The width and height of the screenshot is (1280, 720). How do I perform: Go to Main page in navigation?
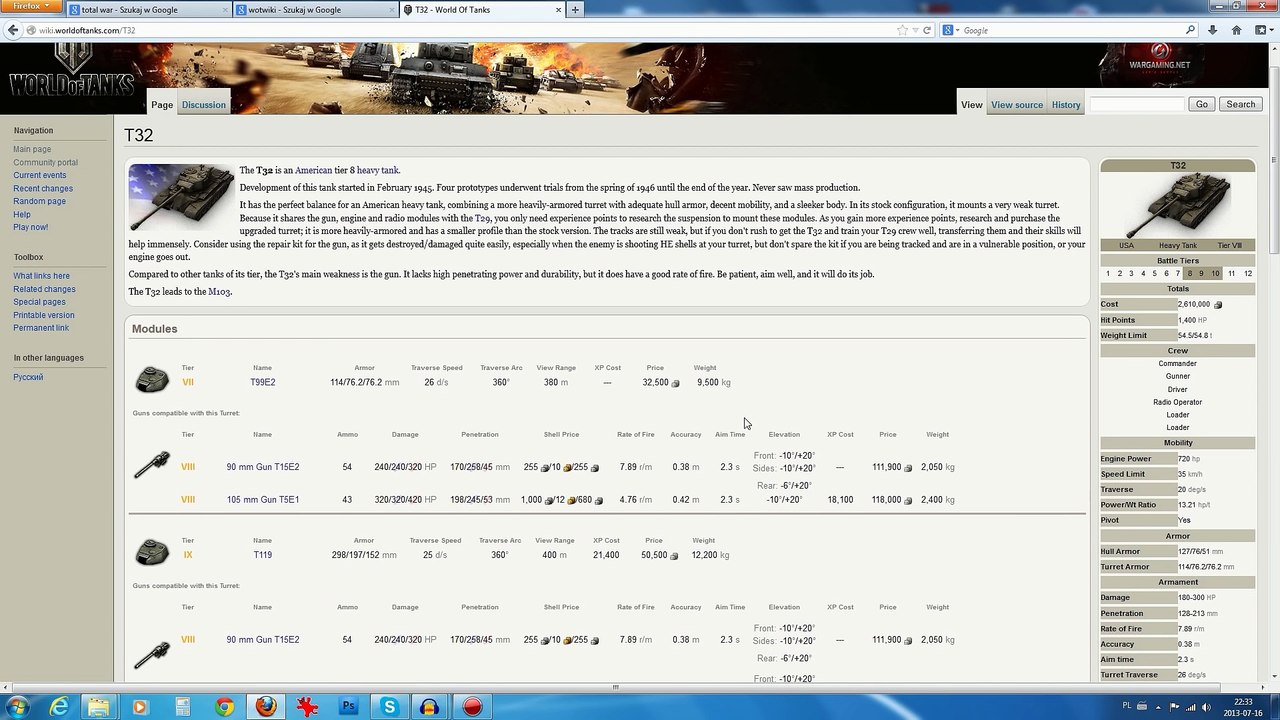coord(32,149)
